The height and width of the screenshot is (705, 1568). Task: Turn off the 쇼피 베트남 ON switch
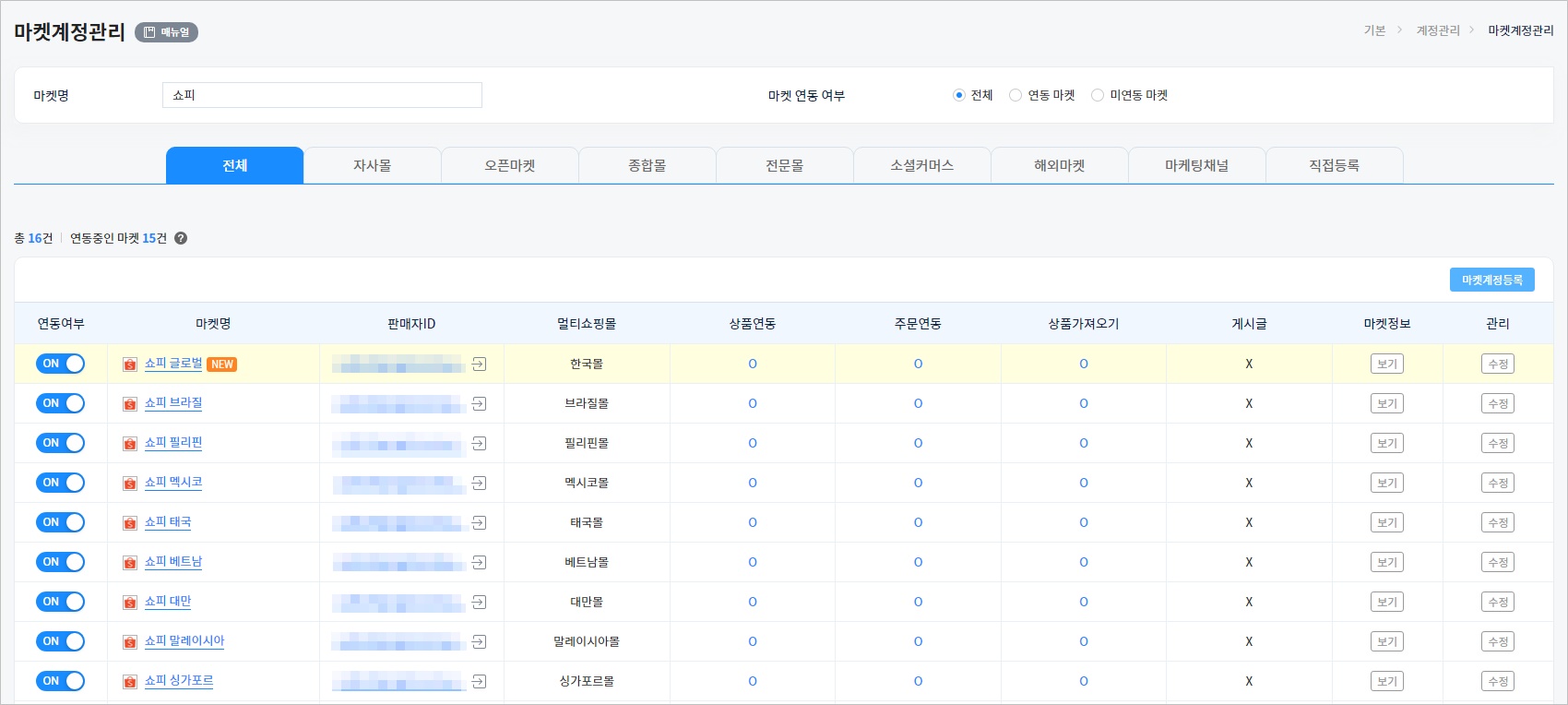(61, 562)
